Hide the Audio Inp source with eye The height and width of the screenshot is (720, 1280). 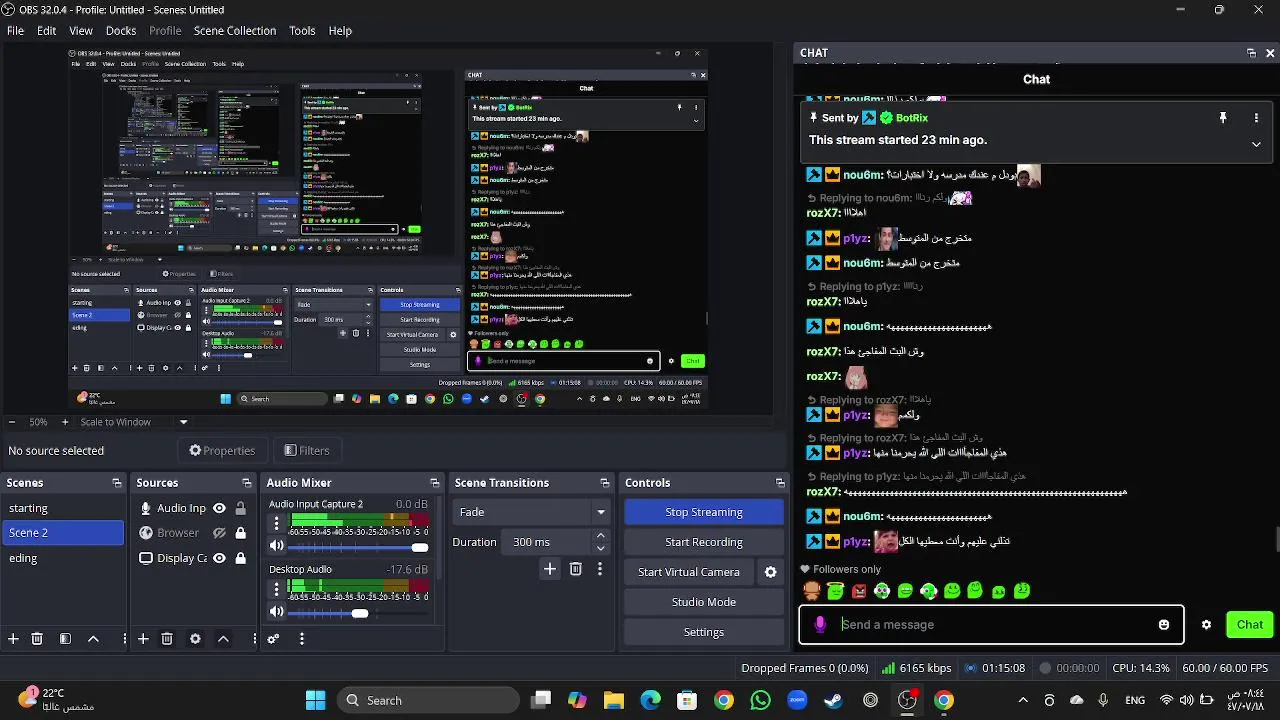pyautogui.click(x=219, y=508)
